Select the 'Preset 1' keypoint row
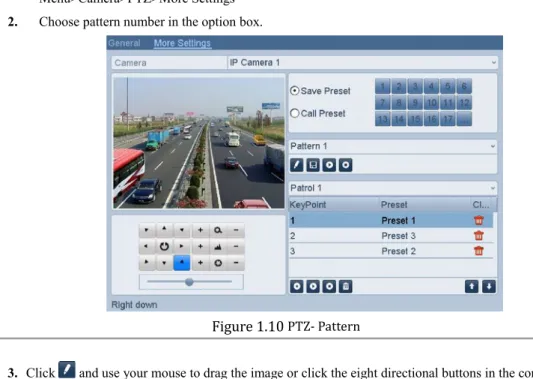 [391, 221]
